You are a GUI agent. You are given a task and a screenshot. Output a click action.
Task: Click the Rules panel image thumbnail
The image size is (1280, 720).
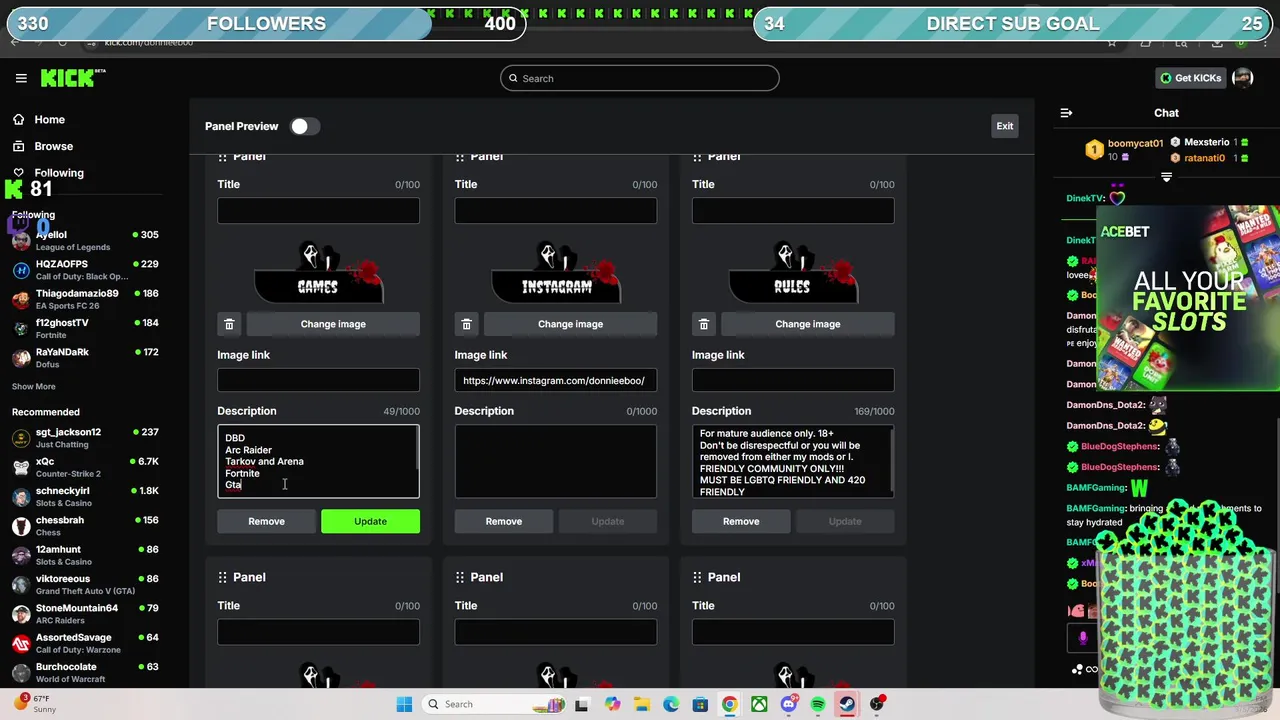tap(793, 271)
